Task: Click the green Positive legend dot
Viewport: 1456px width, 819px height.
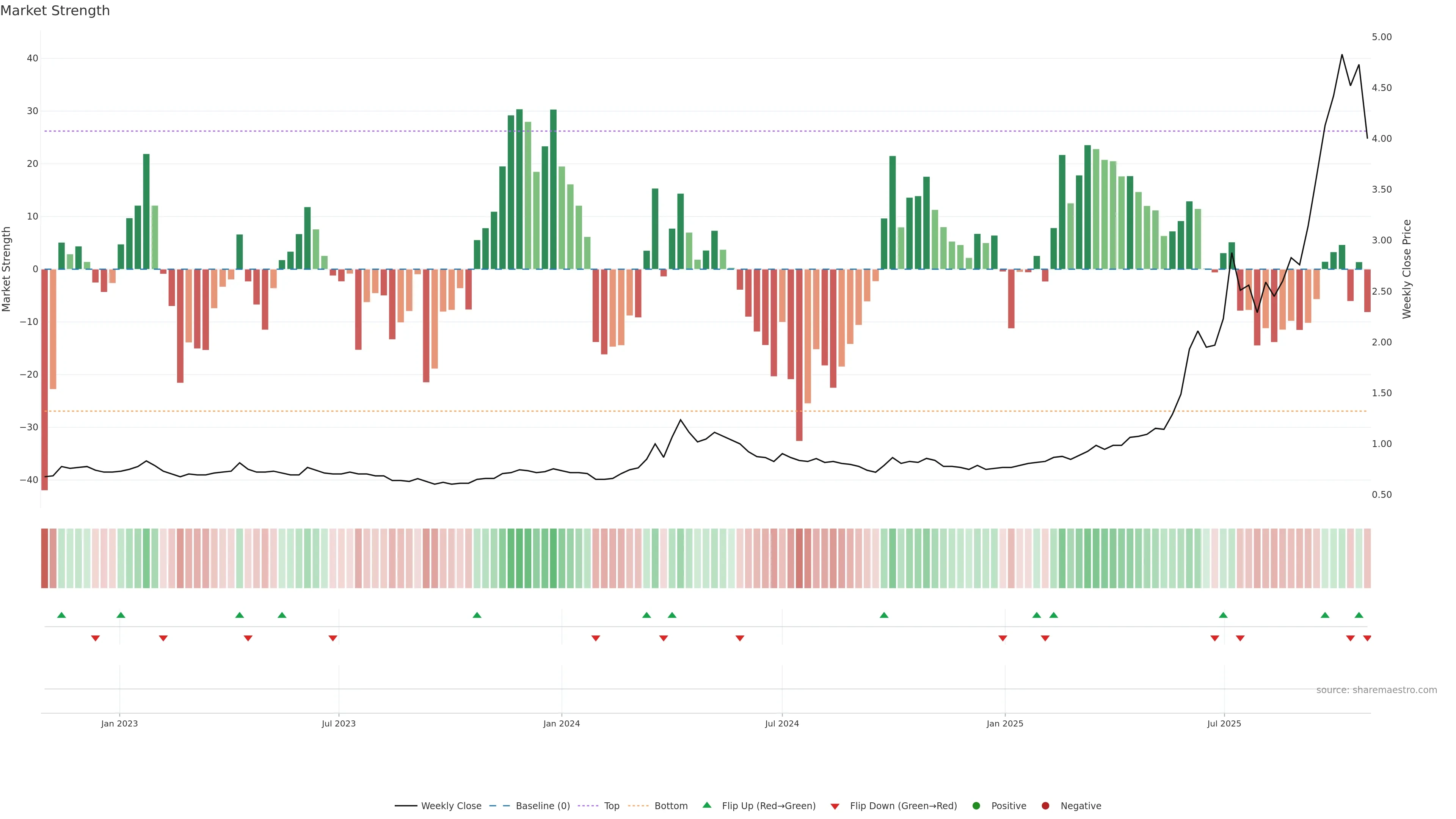Action: pyautogui.click(x=976, y=806)
